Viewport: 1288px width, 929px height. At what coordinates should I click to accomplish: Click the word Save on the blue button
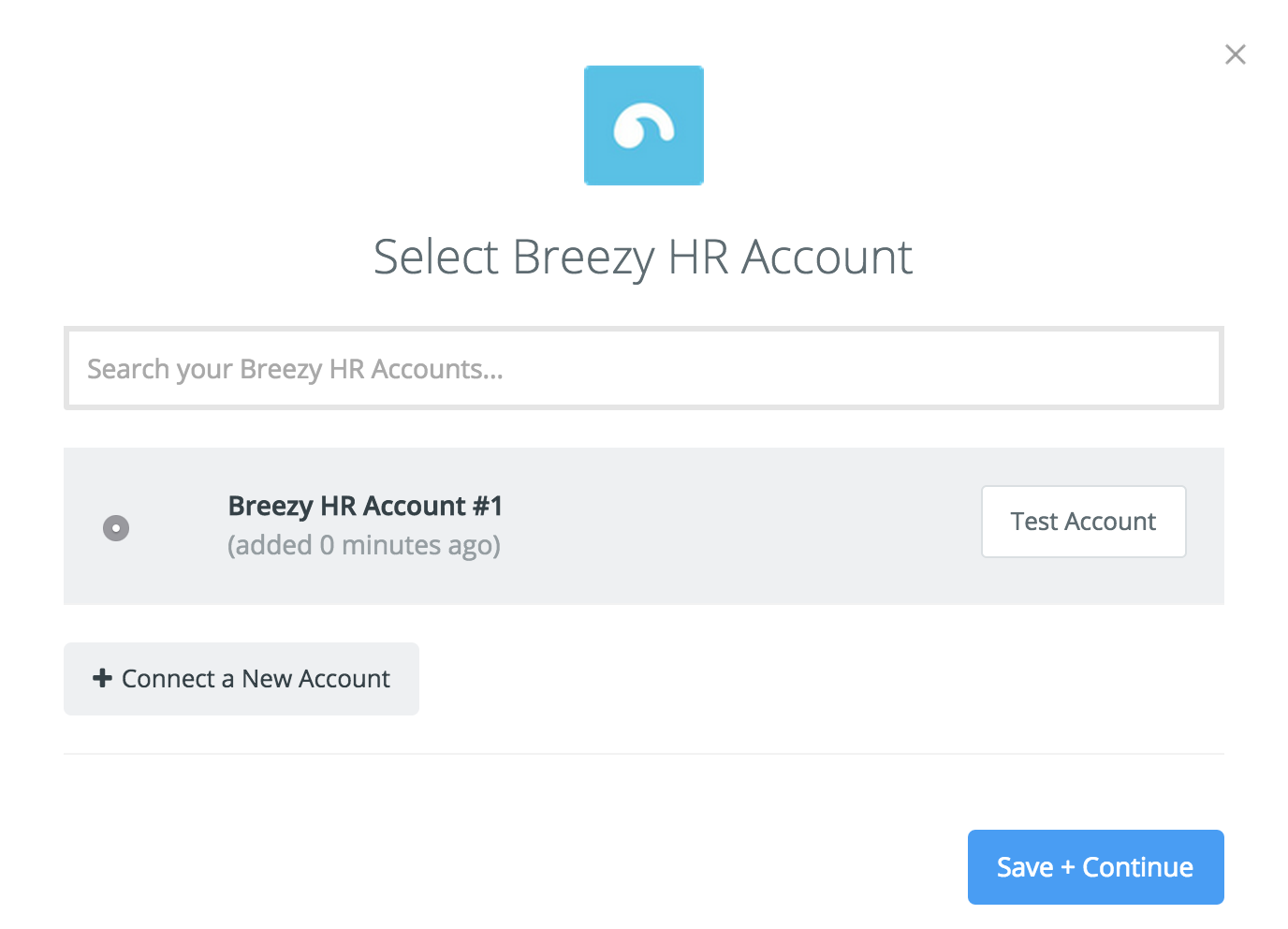click(x=1025, y=867)
